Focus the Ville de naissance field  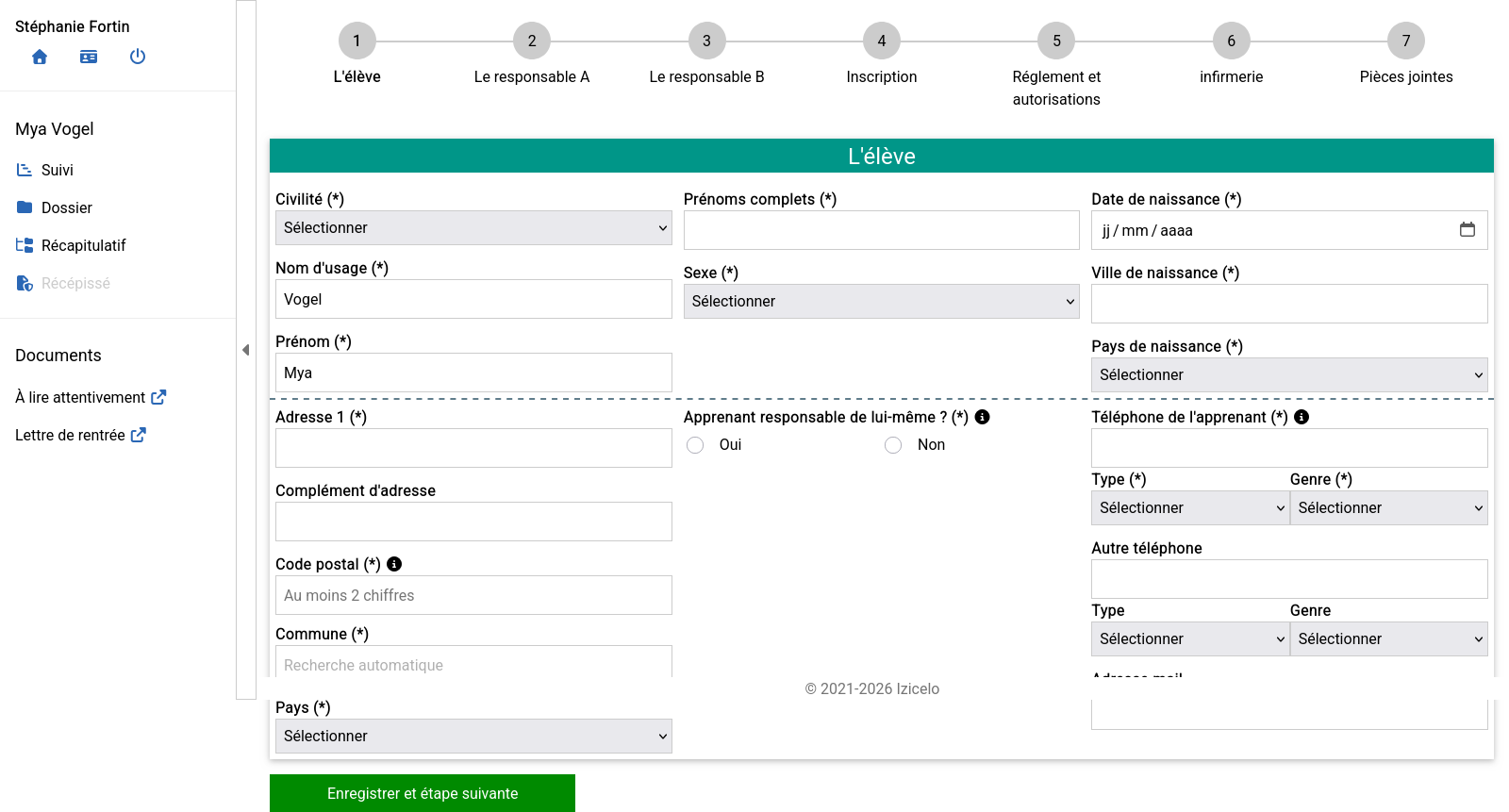[1289, 304]
